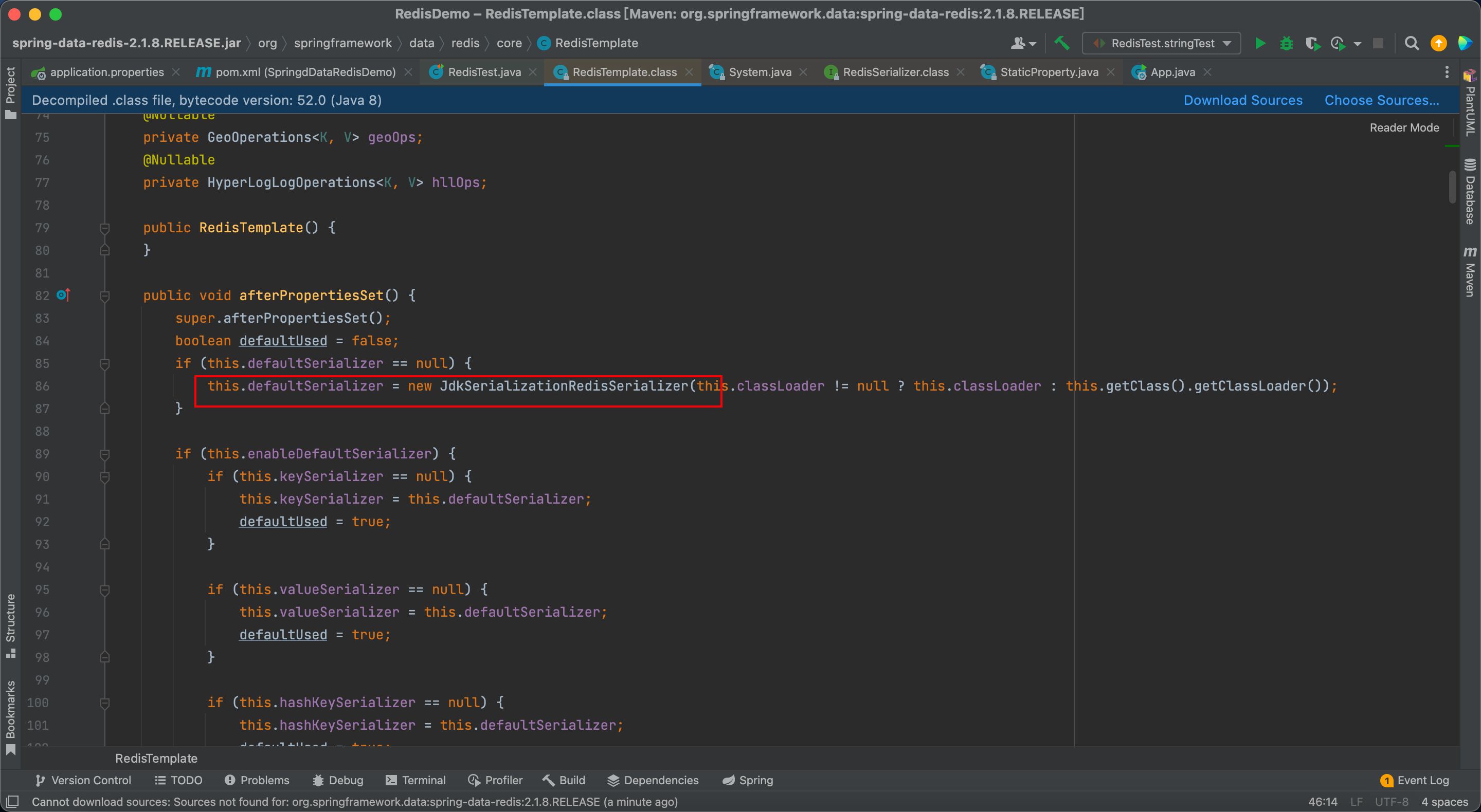Open the Maven side panel

1470,272
